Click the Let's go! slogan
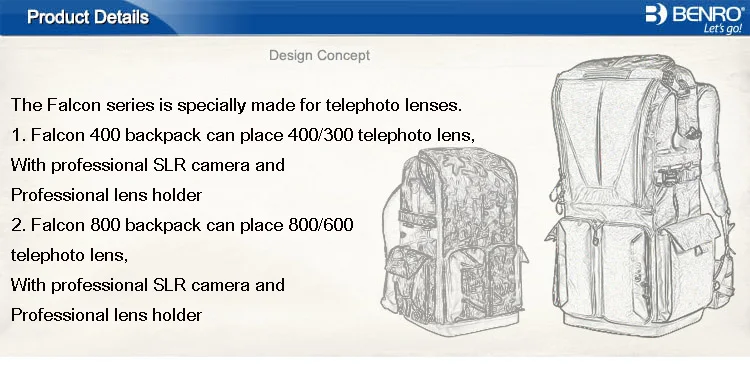The width and height of the screenshot is (750, 368). (x=723, y=29)
